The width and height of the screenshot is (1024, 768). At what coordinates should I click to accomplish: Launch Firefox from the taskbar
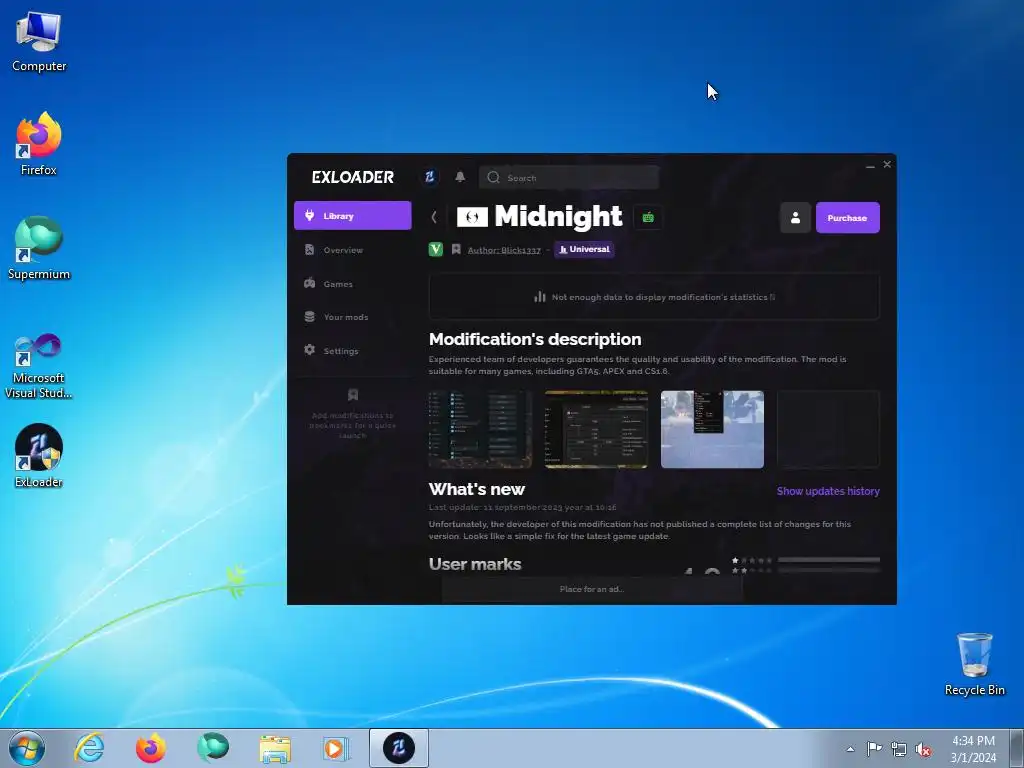click(150, 748)
